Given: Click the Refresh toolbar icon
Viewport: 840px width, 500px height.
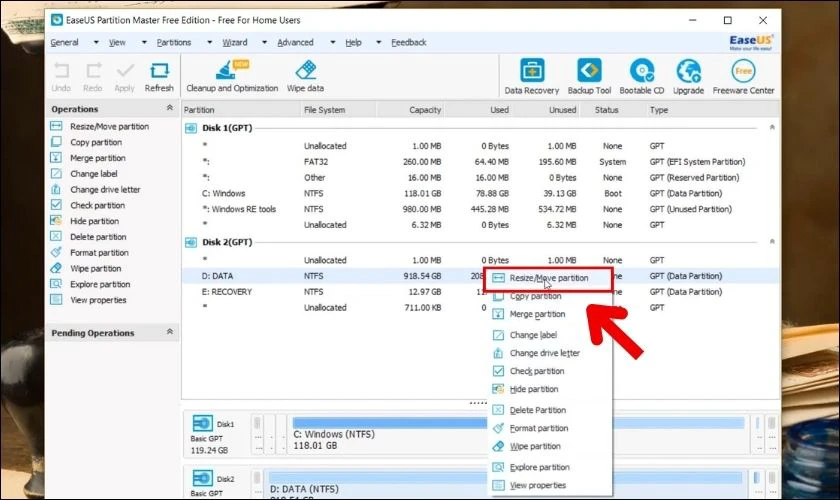Looking at the screenshot, I should tap(159, 77).
